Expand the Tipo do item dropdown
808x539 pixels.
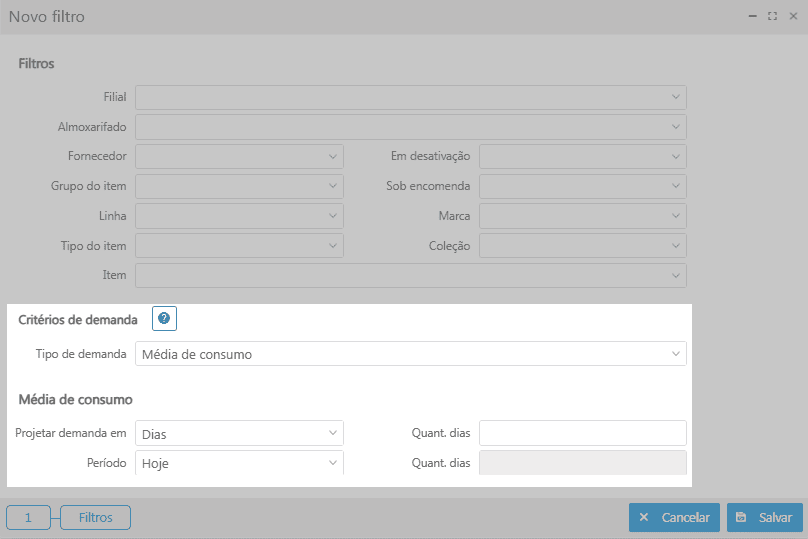coord(239,246)
